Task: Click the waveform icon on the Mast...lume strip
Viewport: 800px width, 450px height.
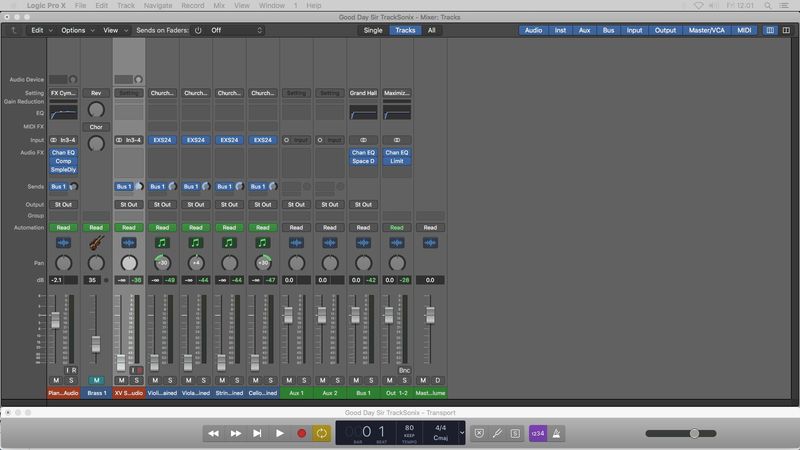Action: tap(430, 243)
